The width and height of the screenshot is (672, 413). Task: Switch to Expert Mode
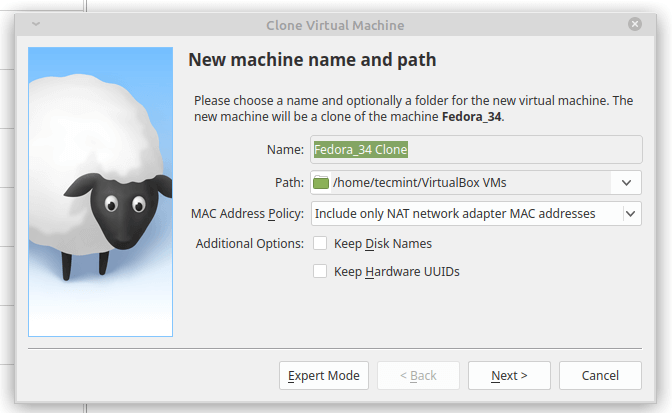(x=324, y=375)
